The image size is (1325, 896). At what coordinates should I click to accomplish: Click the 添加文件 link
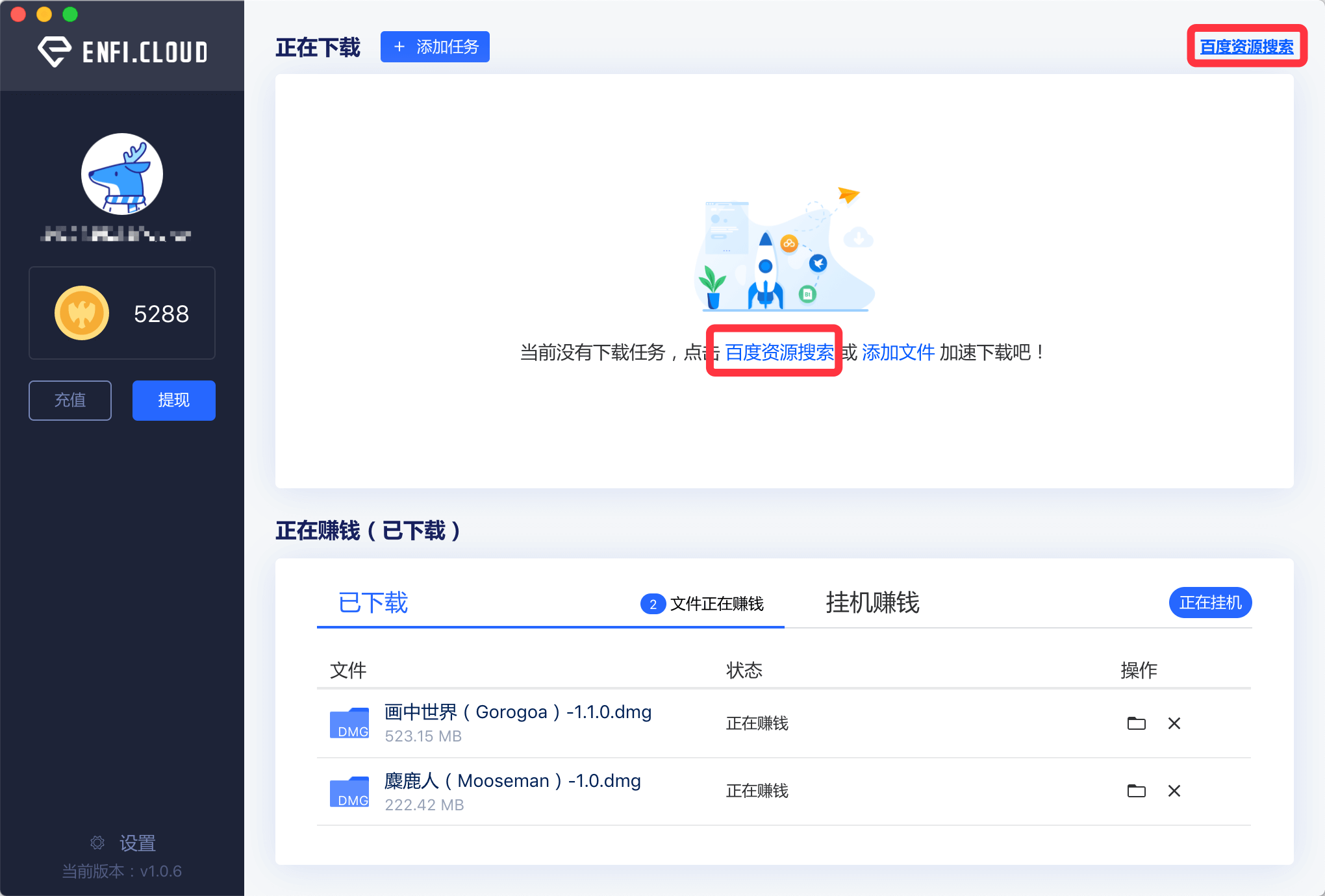click(x=898, y=352)
